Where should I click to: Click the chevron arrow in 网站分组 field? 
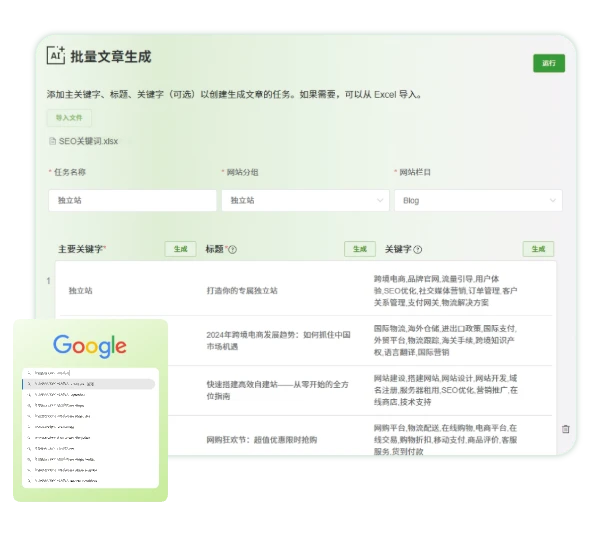[x=380, y=201]
